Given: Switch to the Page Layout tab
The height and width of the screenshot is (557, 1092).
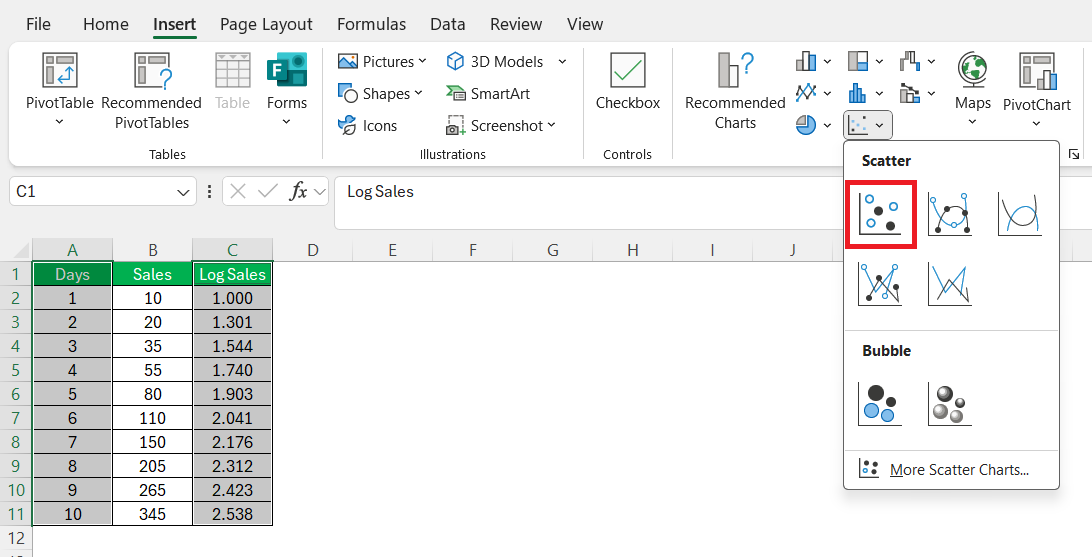Looking at the screenshot, I should (x=266, y=24).
